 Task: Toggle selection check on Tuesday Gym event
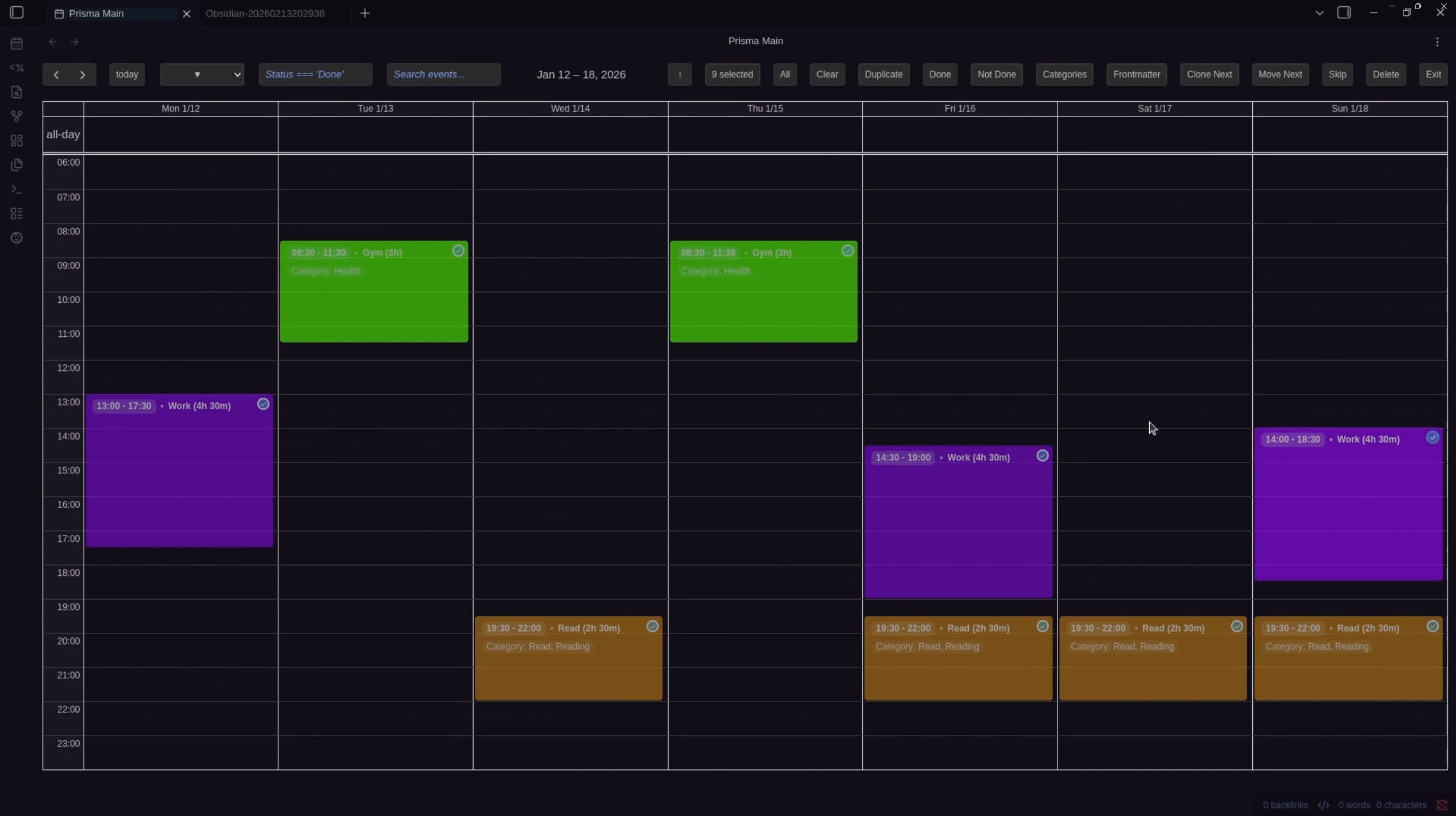(458, 251)
